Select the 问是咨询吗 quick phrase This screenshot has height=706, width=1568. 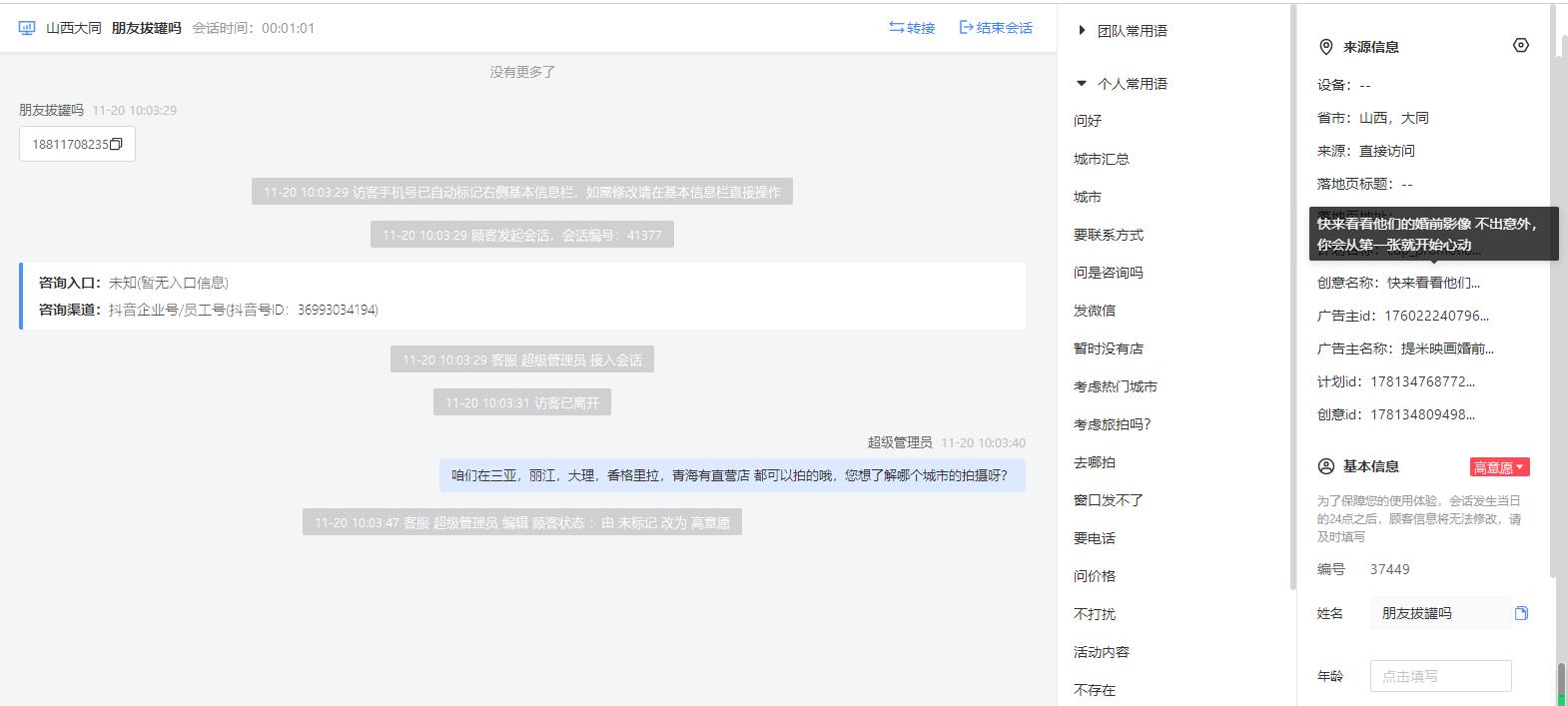pyautogui.click(x=1109, y=273)
